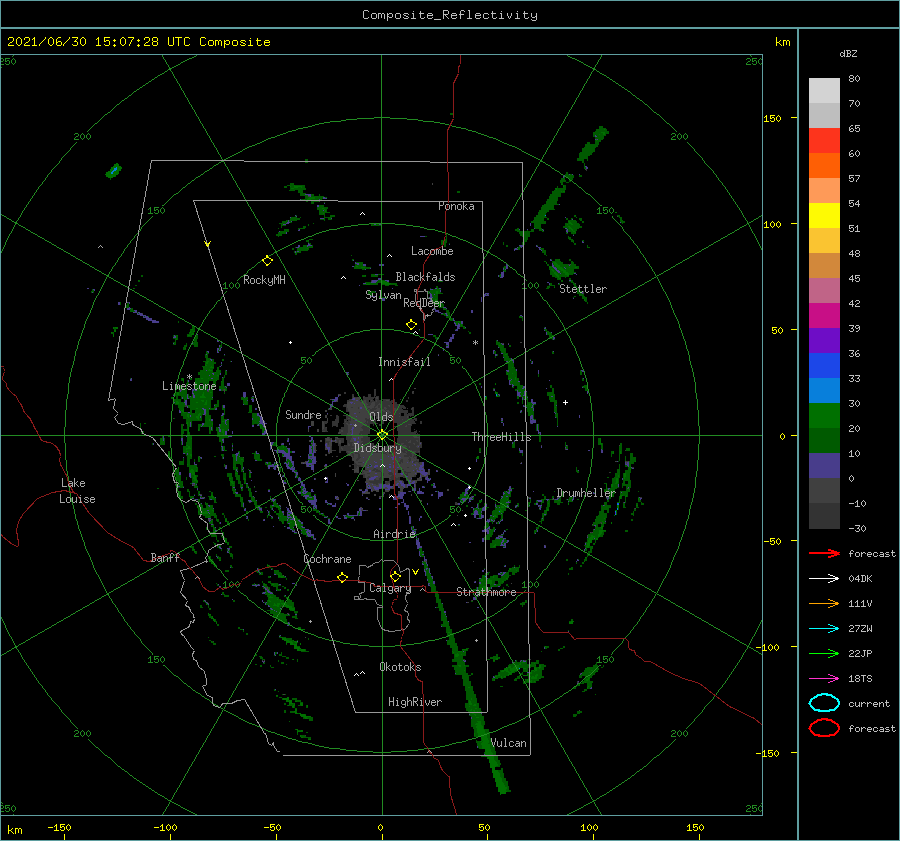Click the 04DK legend label
900x841 pixels.
click(x=860, y=579)
